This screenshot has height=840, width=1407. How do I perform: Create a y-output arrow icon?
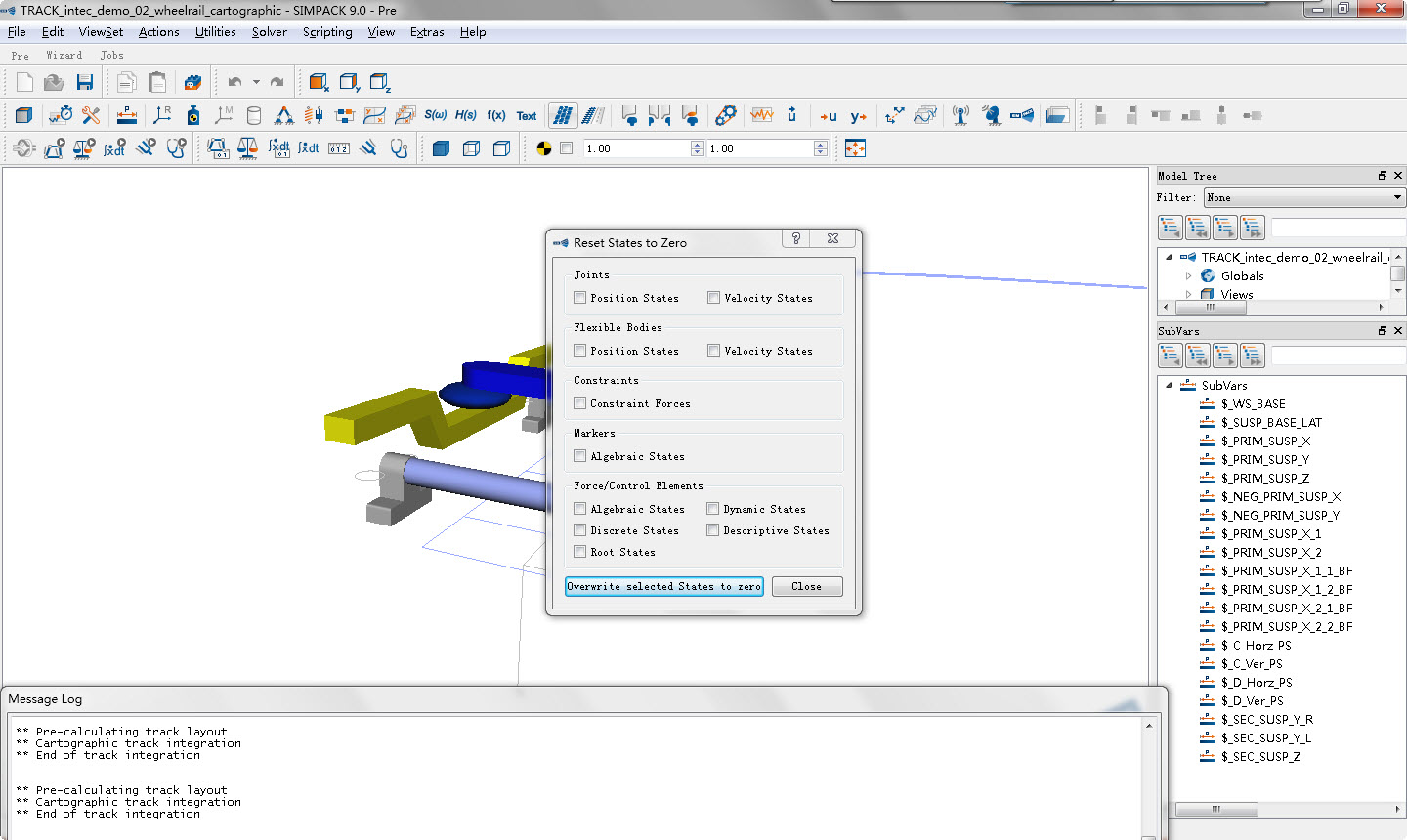859,116
